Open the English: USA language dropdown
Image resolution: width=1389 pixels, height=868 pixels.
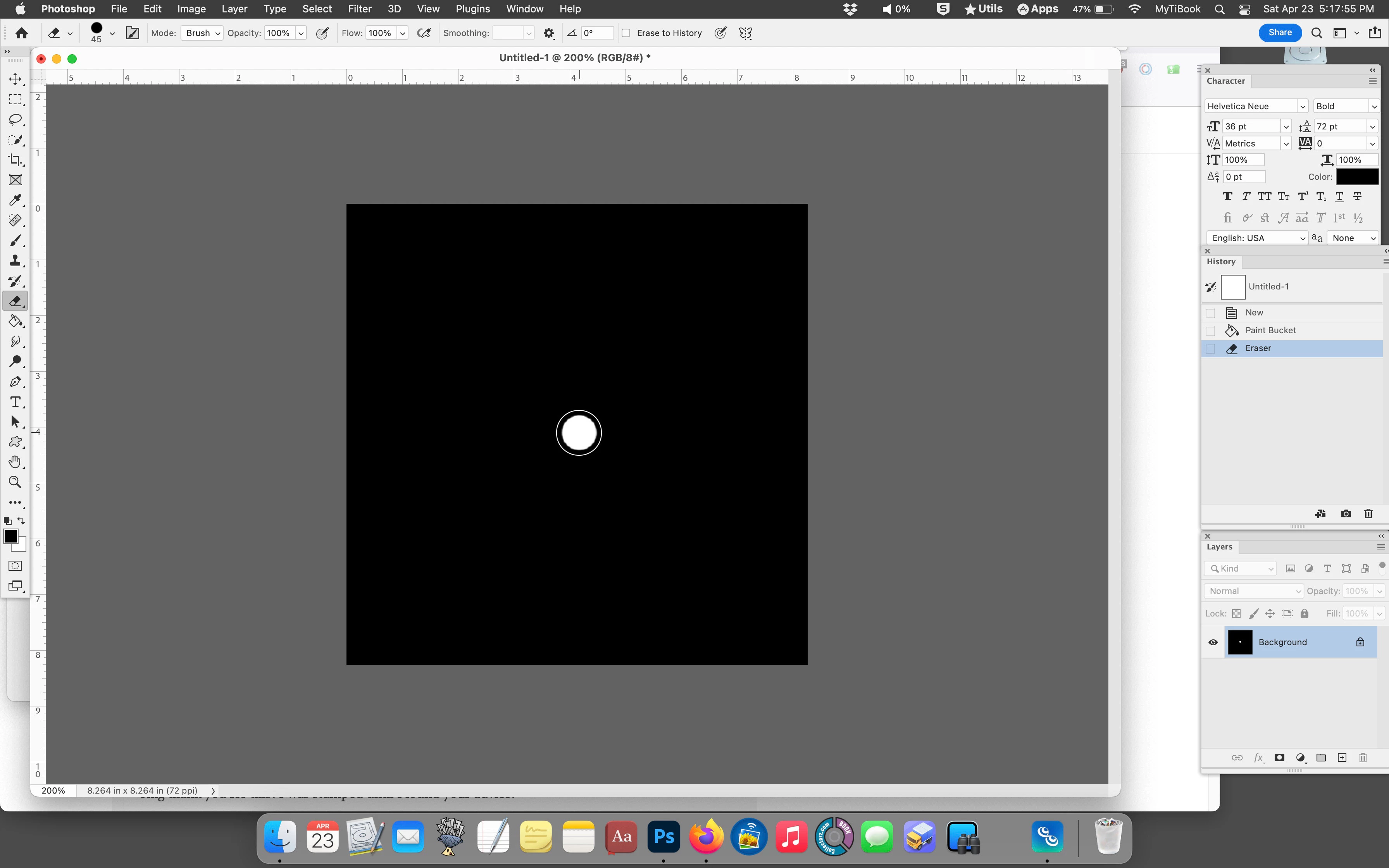[x=1257, y=238]
